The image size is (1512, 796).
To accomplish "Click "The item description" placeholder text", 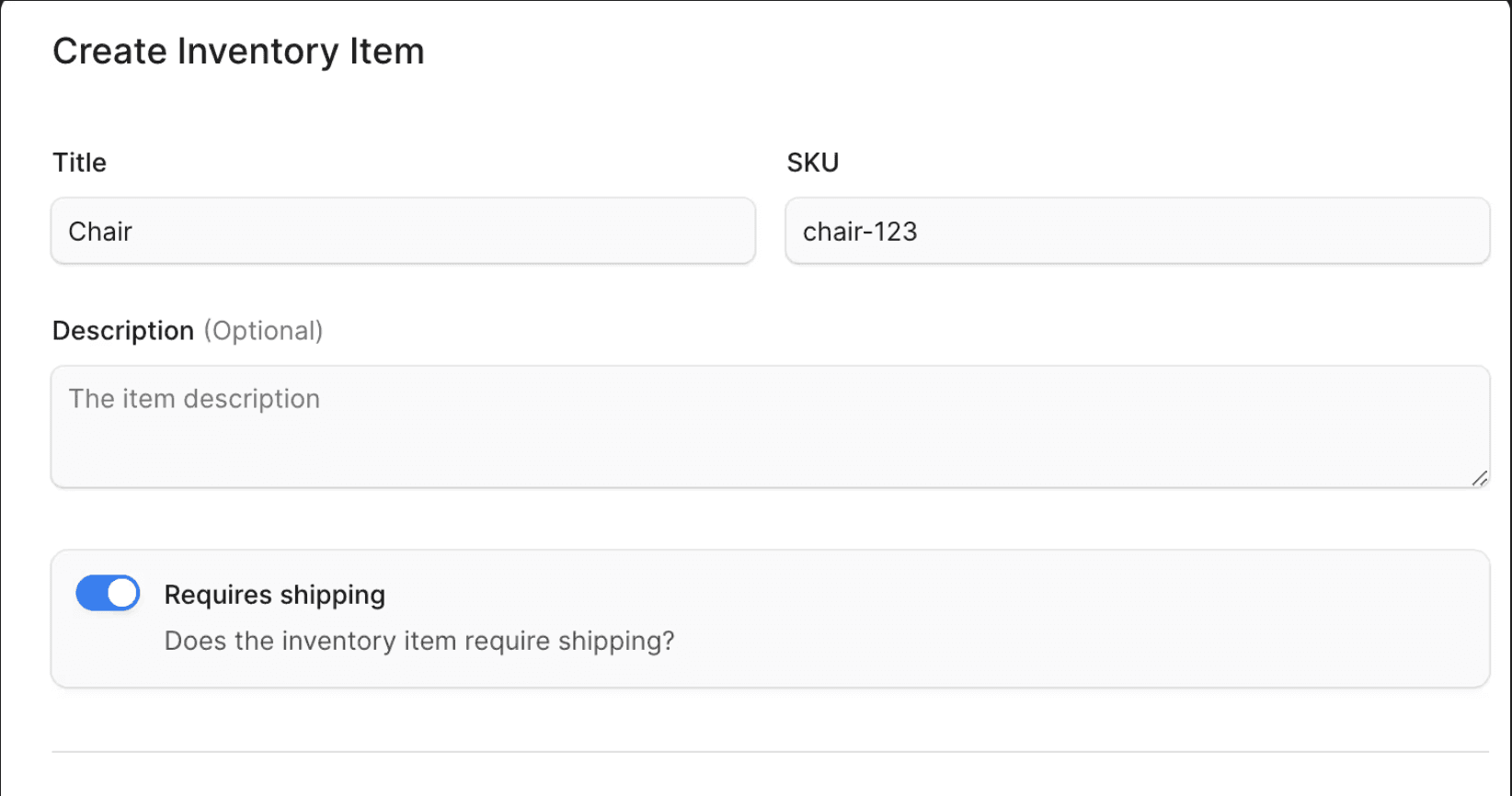I will pos(194,399).
